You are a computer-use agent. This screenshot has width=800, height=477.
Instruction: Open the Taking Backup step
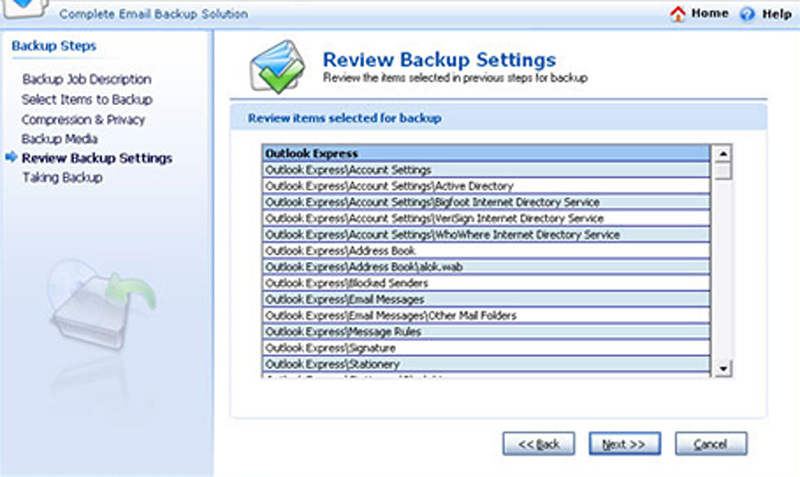pos(62,178)
